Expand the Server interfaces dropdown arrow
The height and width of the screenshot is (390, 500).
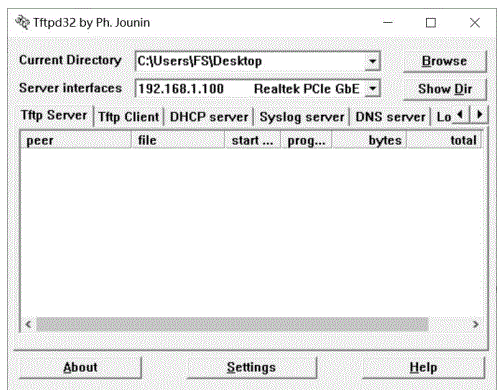372,89
